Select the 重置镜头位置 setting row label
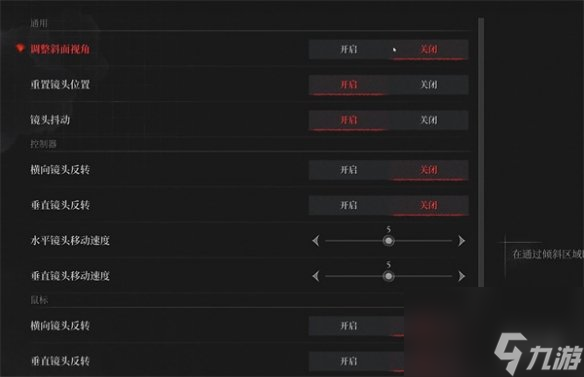The width and height of the screenshot is (584, 377). [60, 85]
